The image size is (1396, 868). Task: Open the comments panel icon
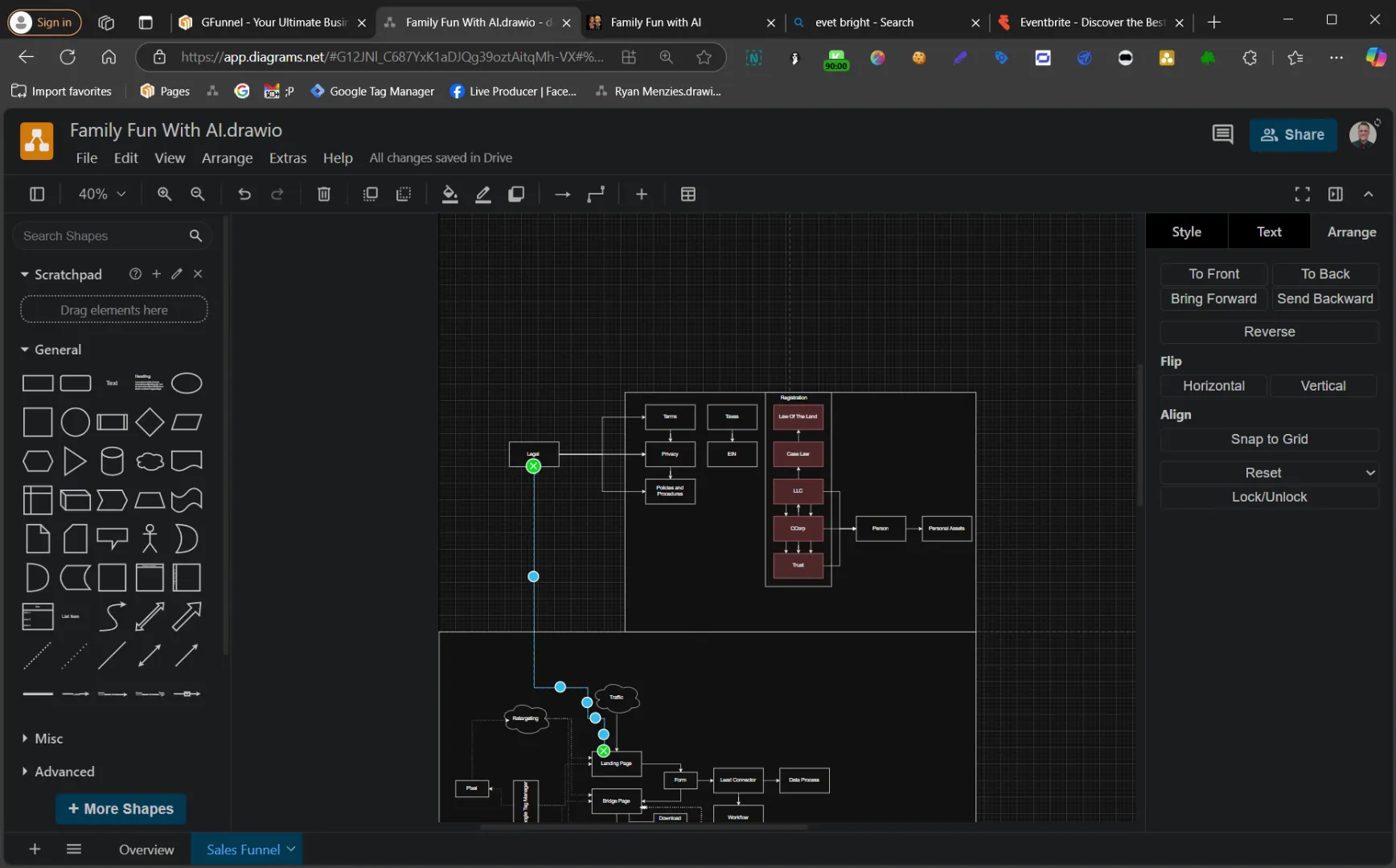coord(1222,134)
